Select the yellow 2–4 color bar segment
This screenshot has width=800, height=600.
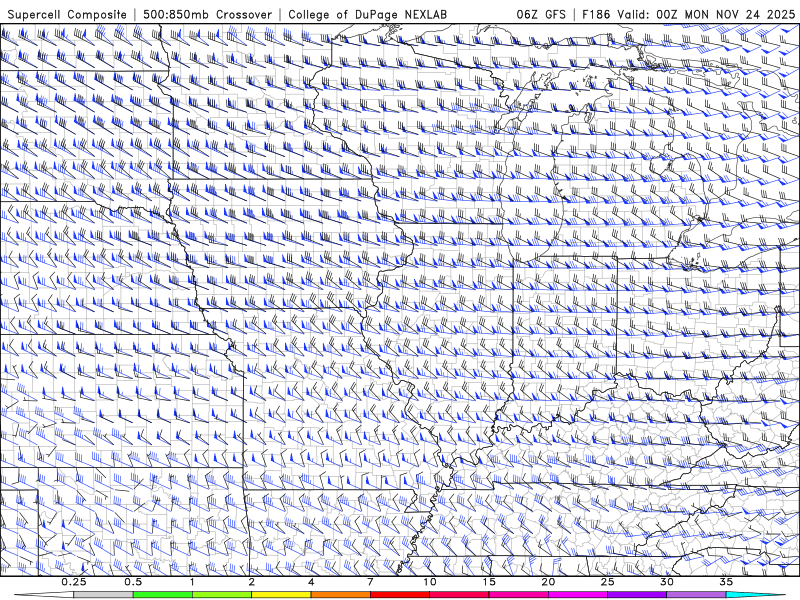tap(281, 595)
